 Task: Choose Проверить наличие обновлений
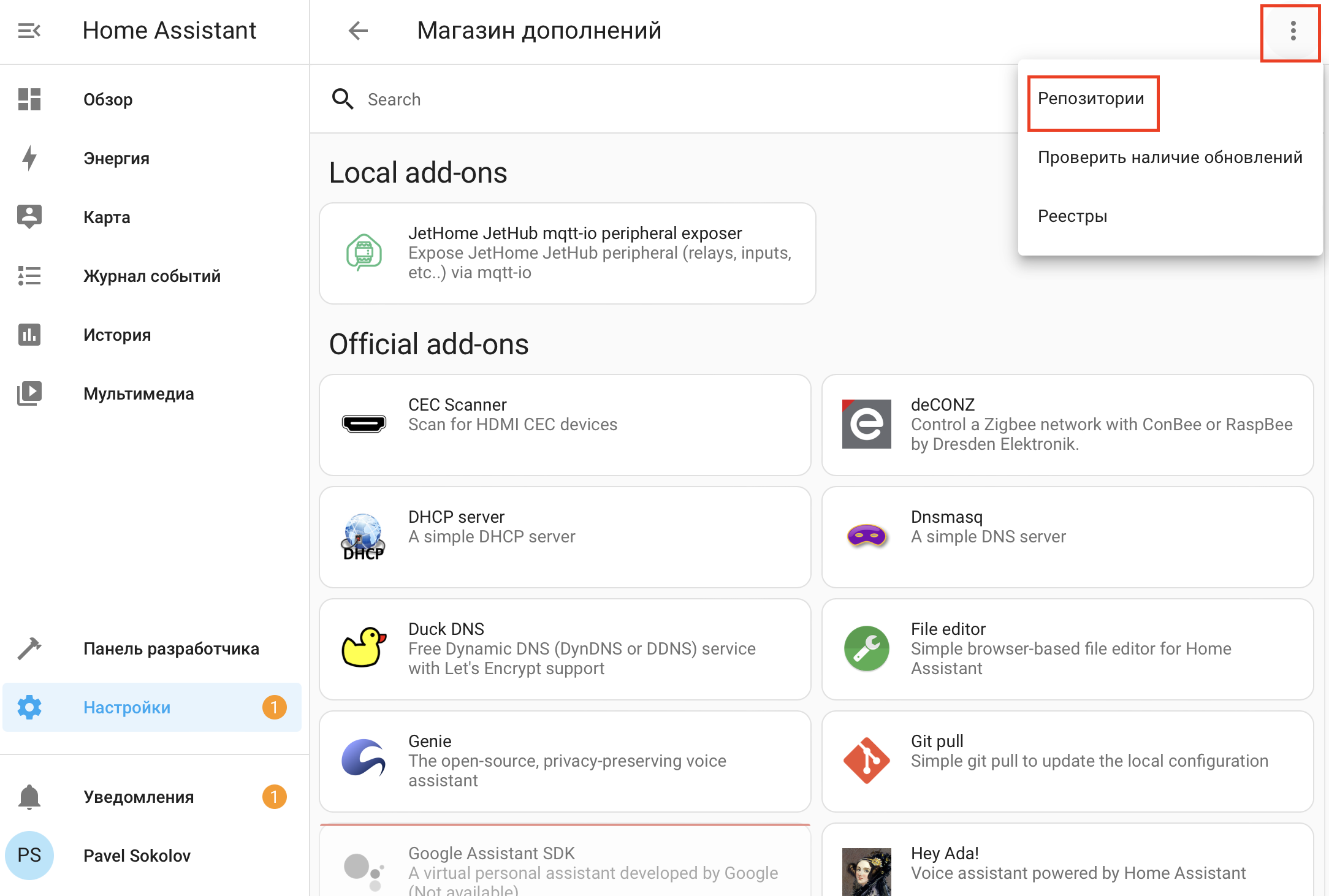click(1170, 158)
